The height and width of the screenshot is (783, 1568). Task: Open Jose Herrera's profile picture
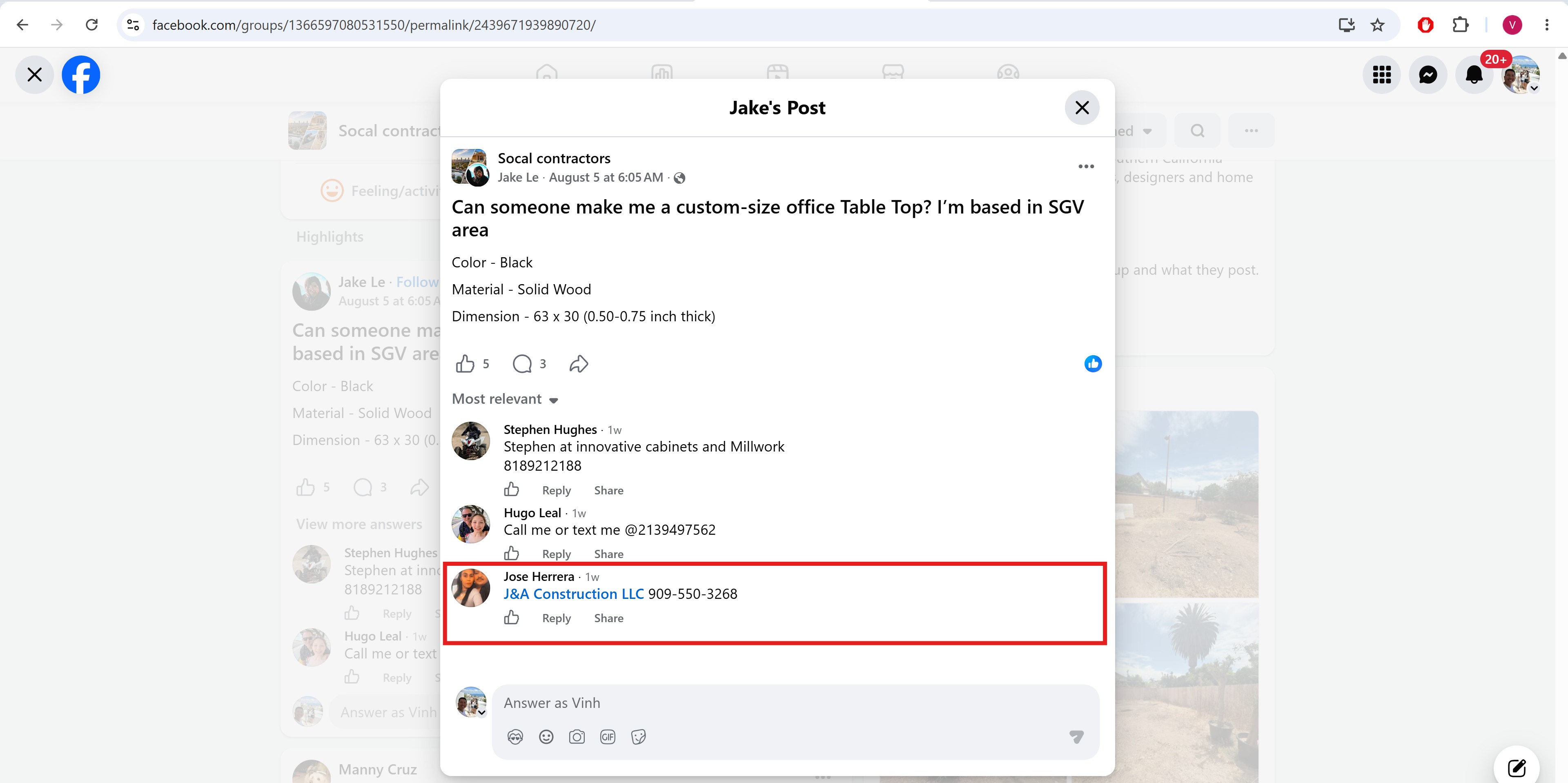pos(470,588)
